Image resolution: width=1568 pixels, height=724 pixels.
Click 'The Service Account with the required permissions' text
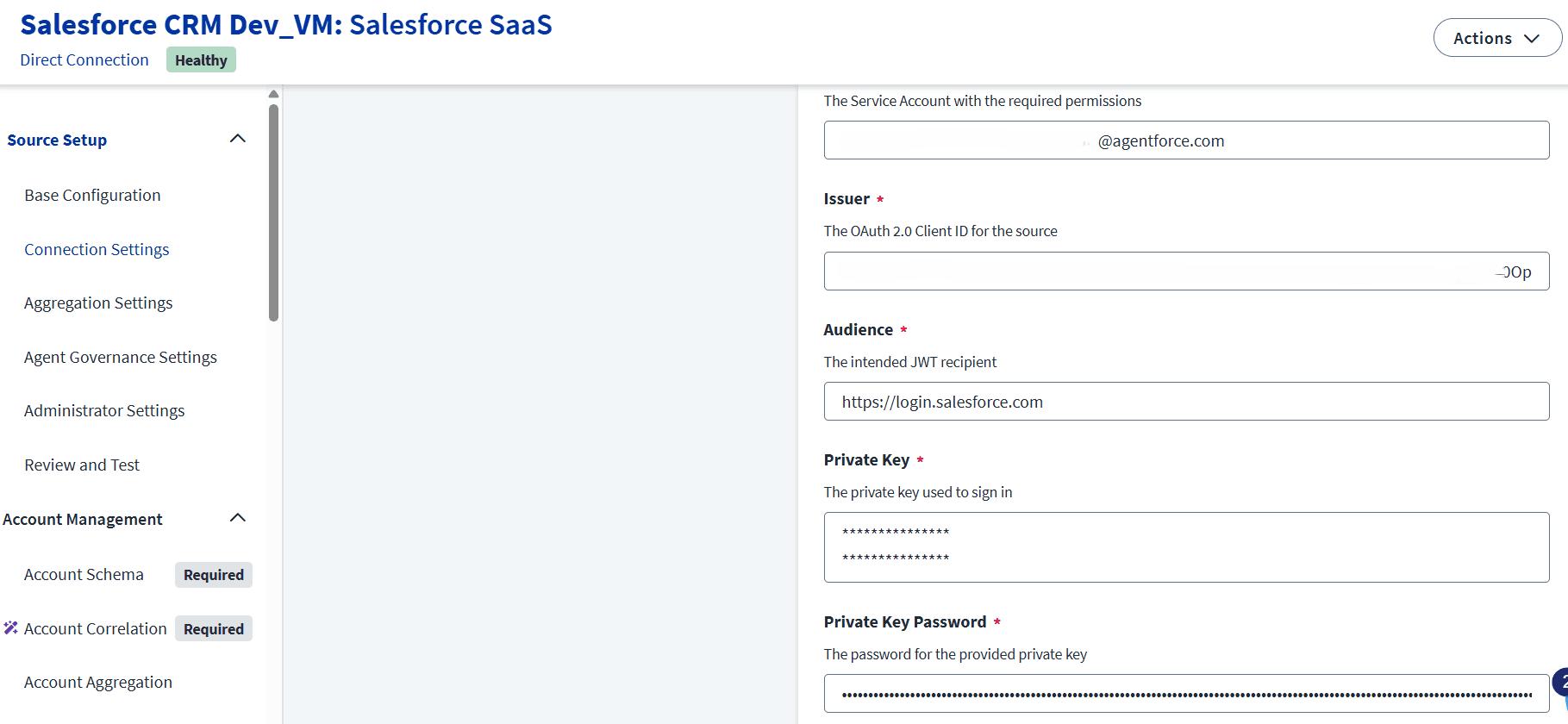(x=982, y=101)
